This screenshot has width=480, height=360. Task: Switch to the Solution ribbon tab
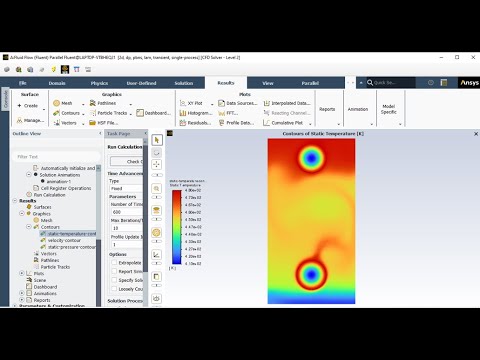(184, 83)
